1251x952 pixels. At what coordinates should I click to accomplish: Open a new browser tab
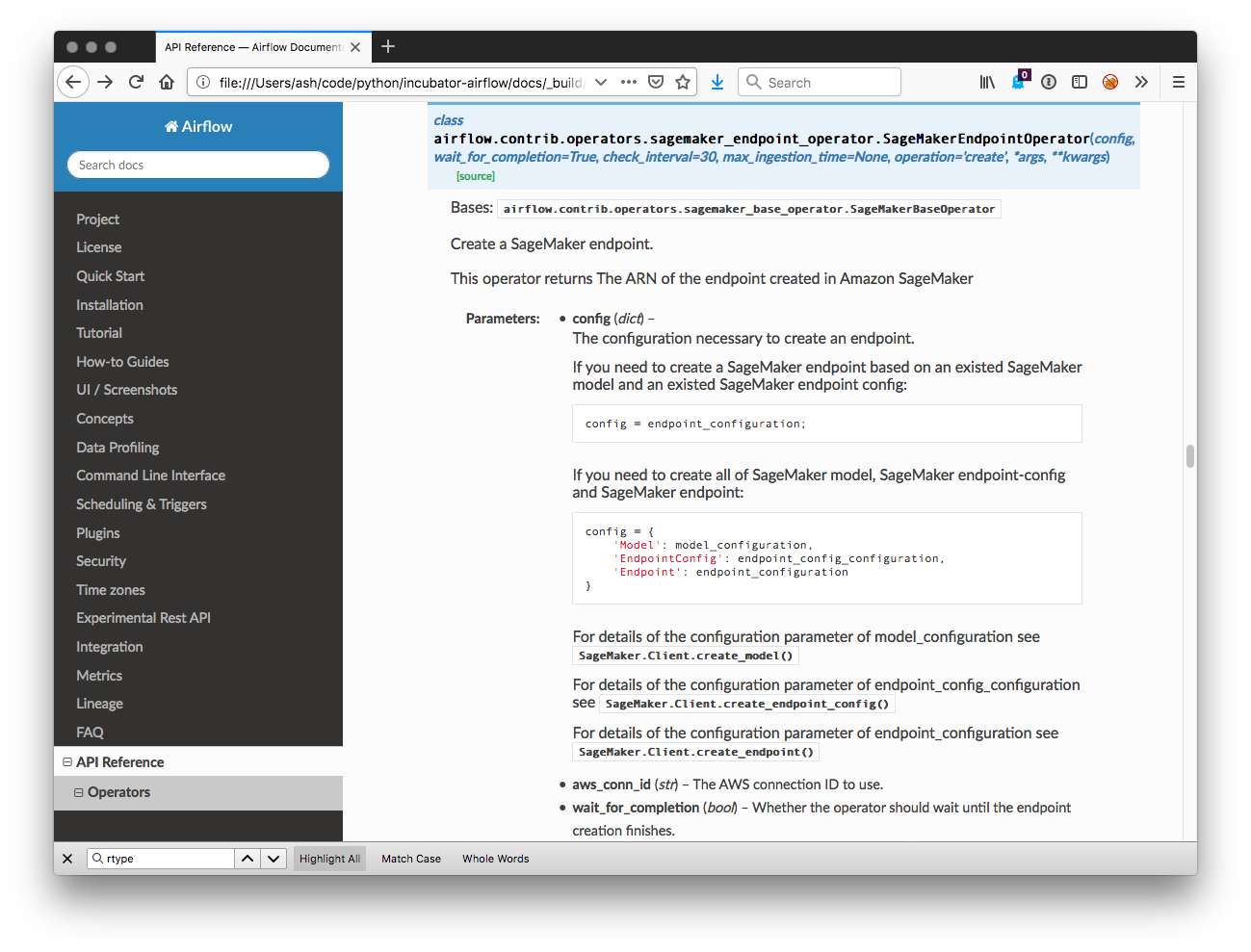click(388, 46)
